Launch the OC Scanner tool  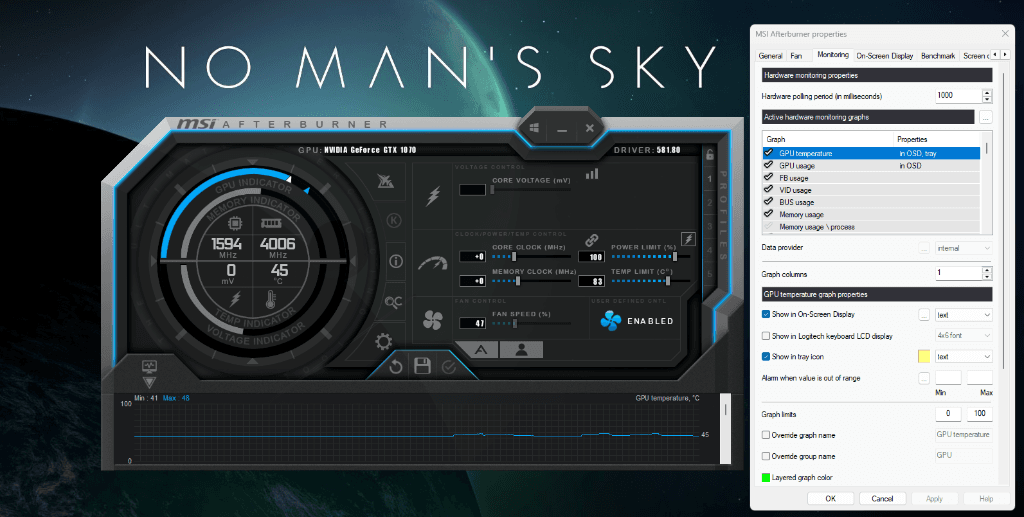pos(394,301)
